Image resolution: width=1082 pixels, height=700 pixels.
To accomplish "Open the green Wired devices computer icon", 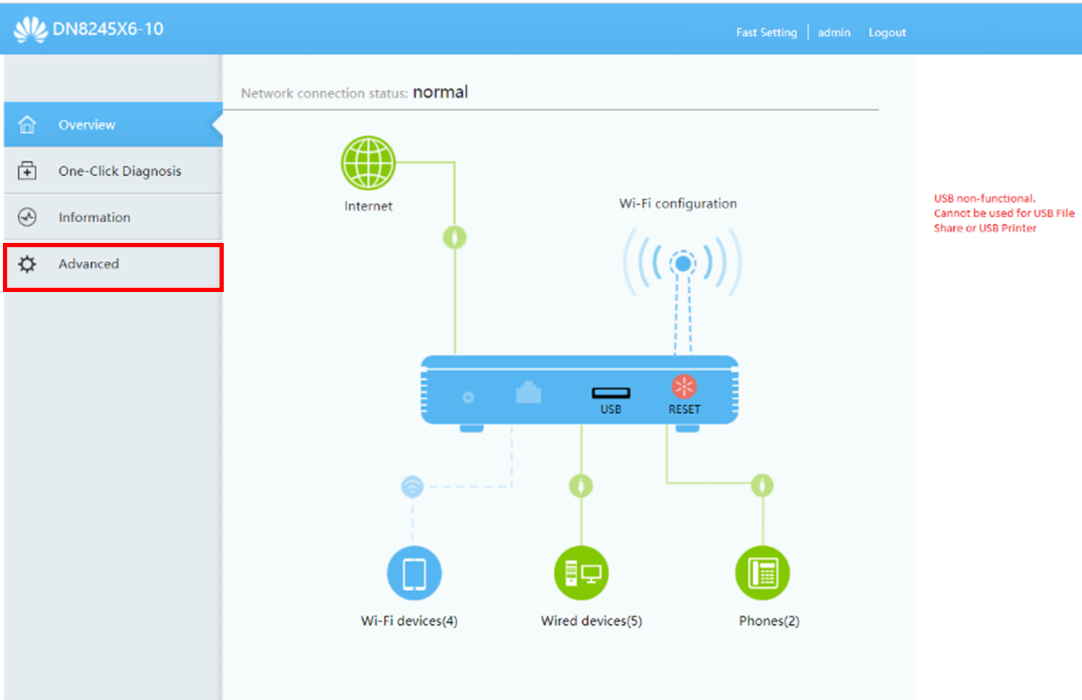I will [581, 574].
